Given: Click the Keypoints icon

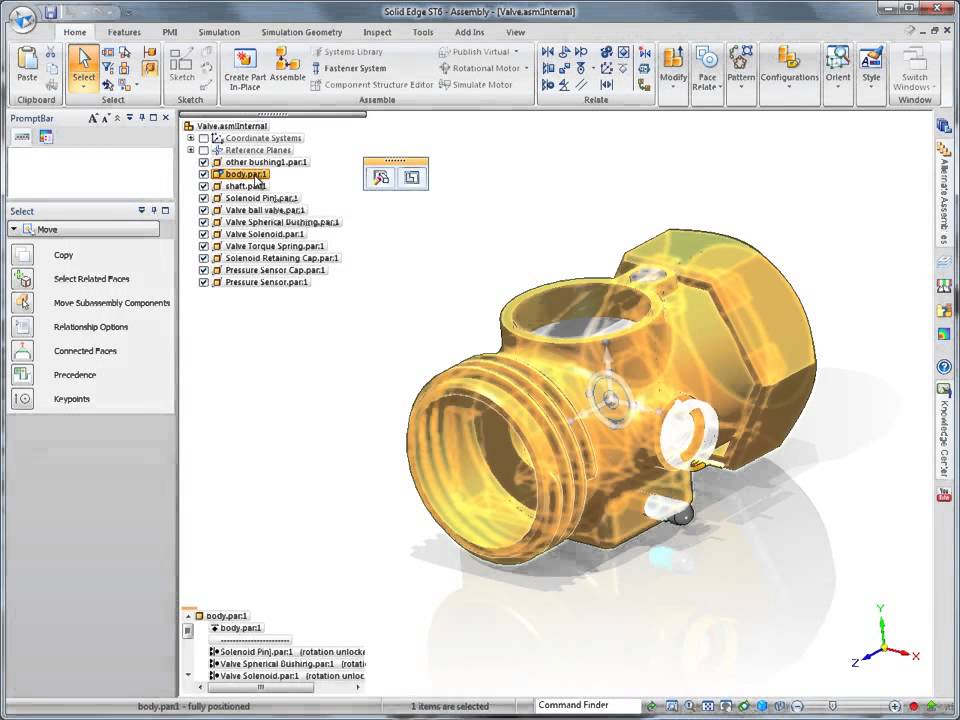Looking at the screenshot, I should [x=23, y=399].
